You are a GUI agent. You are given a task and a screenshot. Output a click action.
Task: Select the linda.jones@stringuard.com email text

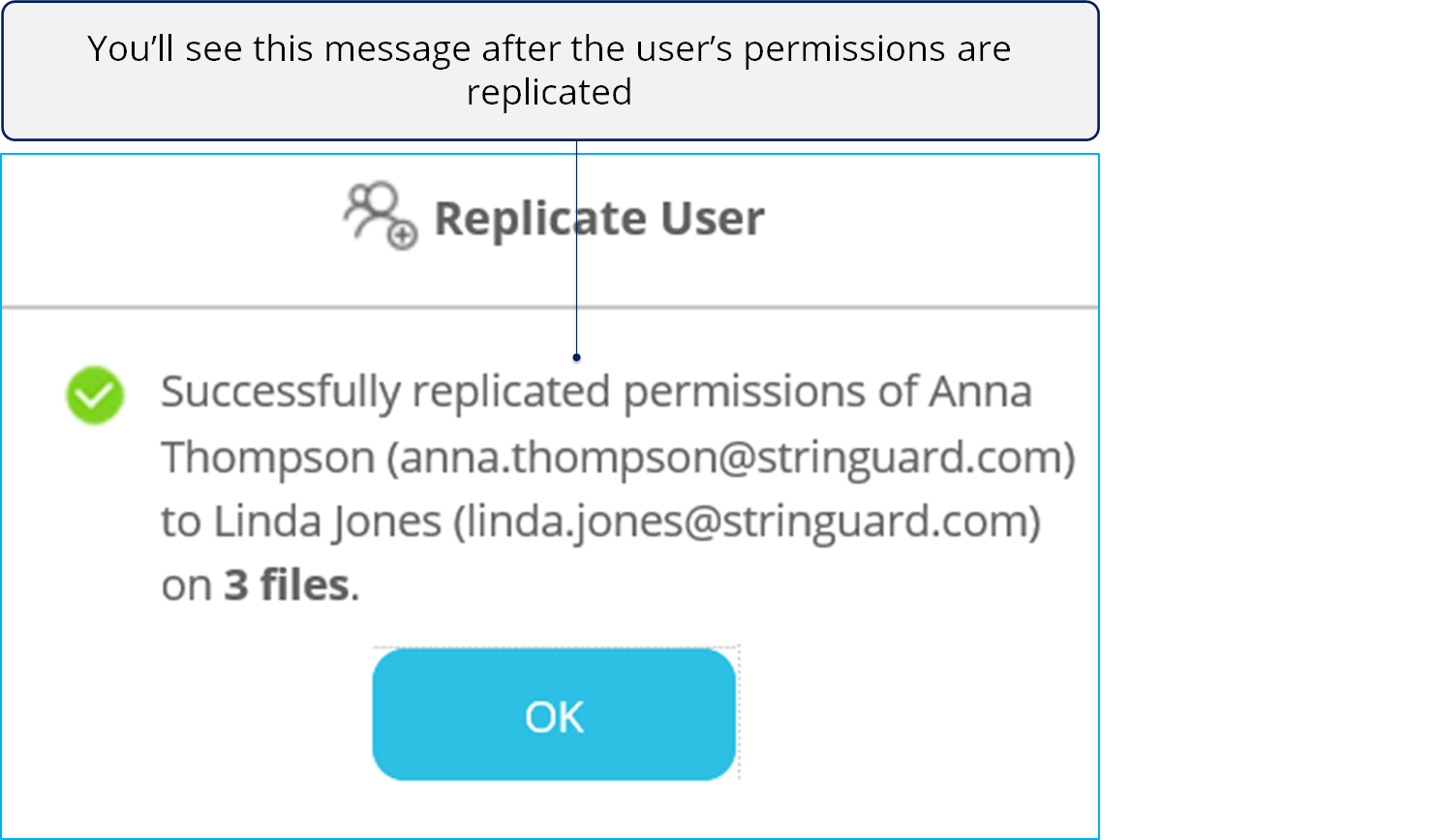(747, 522)
